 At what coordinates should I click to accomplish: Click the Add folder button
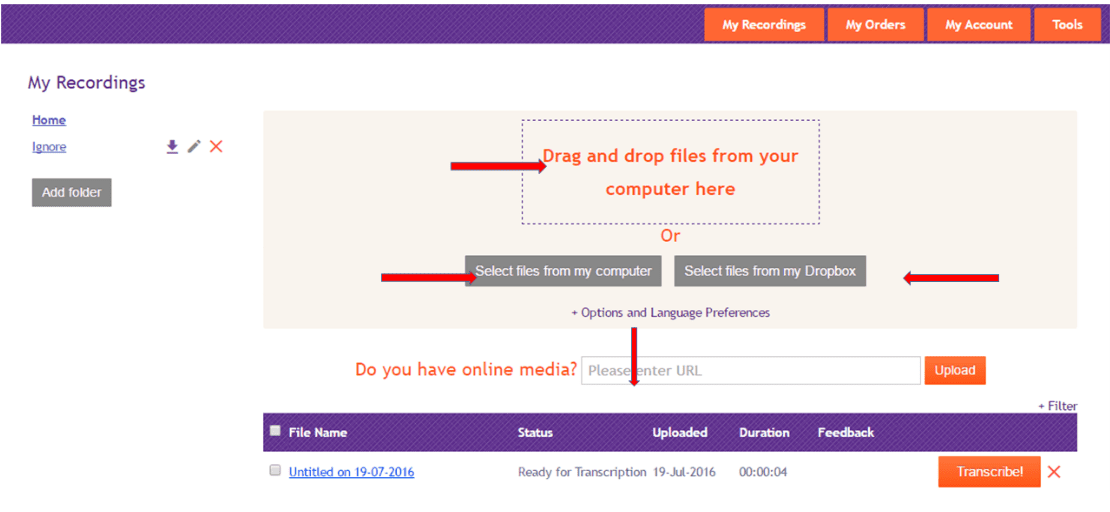[x=72, y=193]
